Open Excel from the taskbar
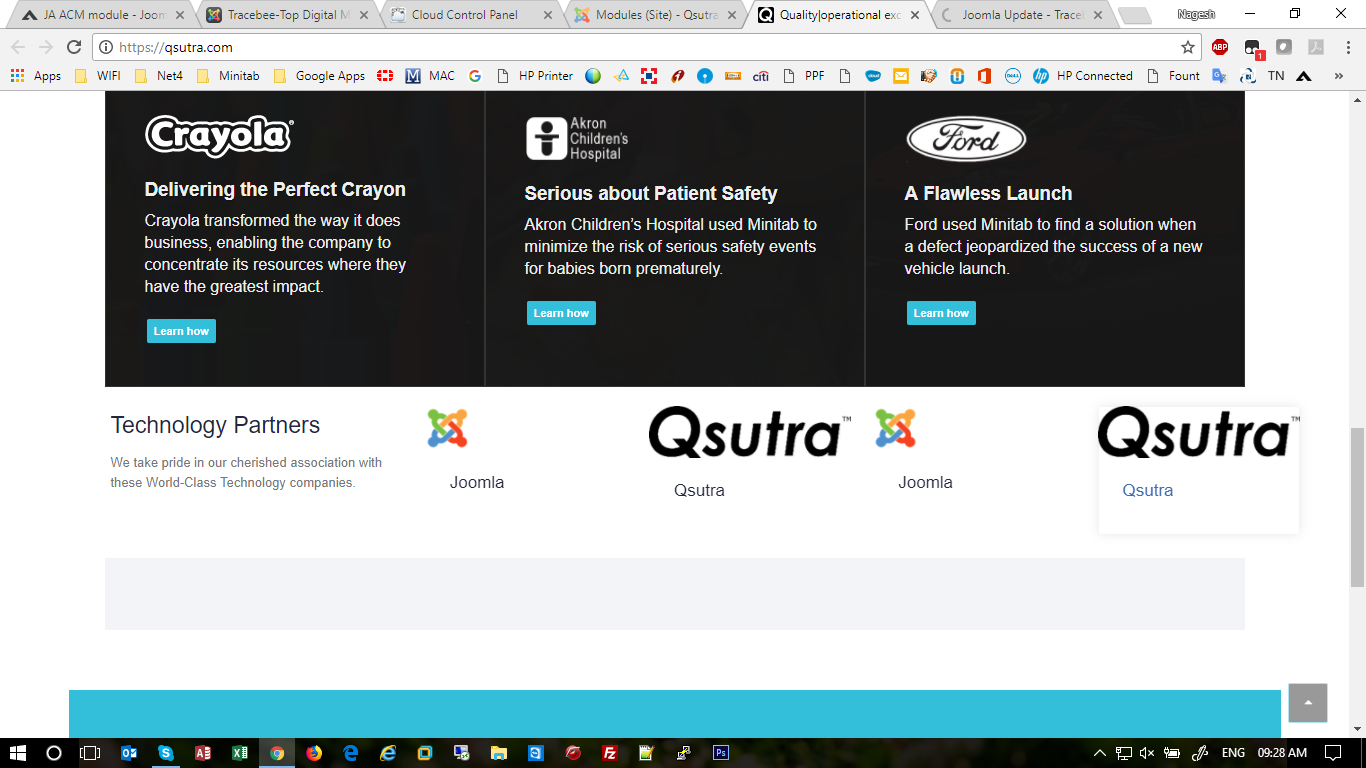This screenshot has width=1366, height=768. 240,753
